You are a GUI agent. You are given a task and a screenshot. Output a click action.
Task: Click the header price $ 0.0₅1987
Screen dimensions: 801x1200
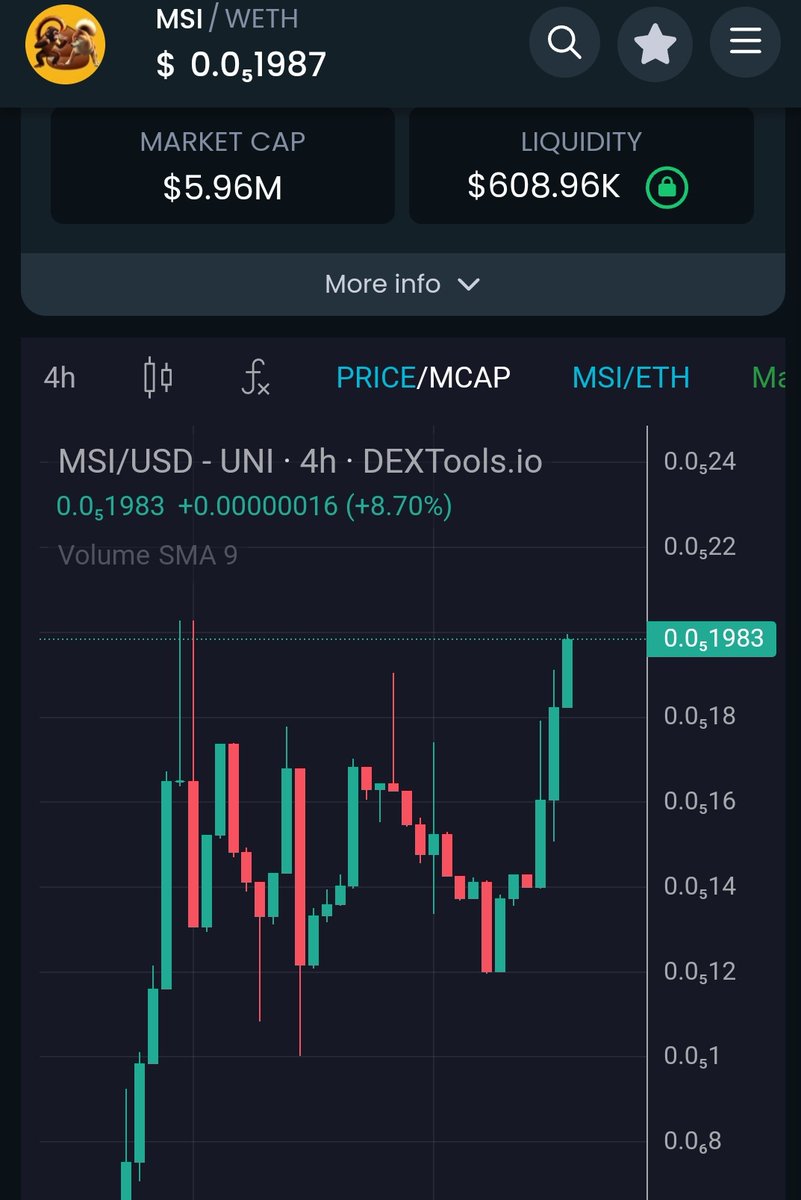[x=241, y=65]
